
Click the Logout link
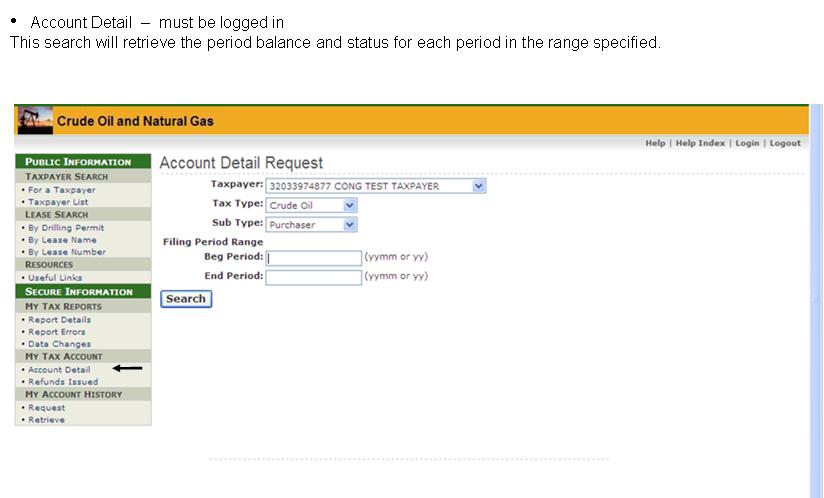pos(785,143)
